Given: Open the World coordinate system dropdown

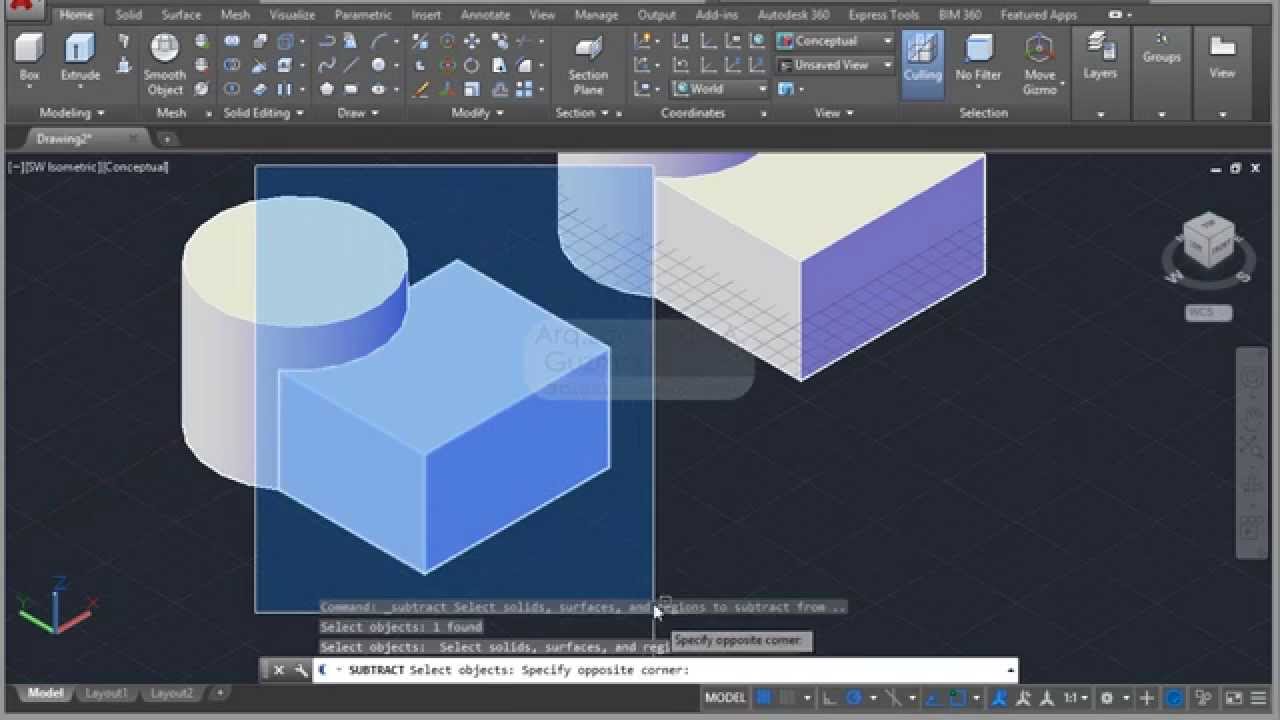Looking at the screenshot, I should pos(720,89).
